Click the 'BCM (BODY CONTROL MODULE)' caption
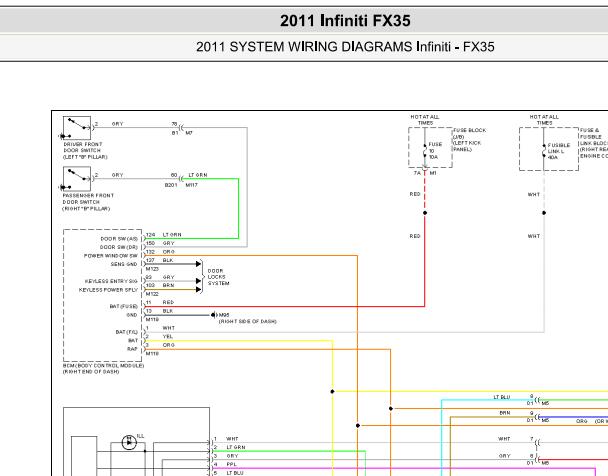The width and height of the screenshot is (608, 476). click(x=103, y=366)
